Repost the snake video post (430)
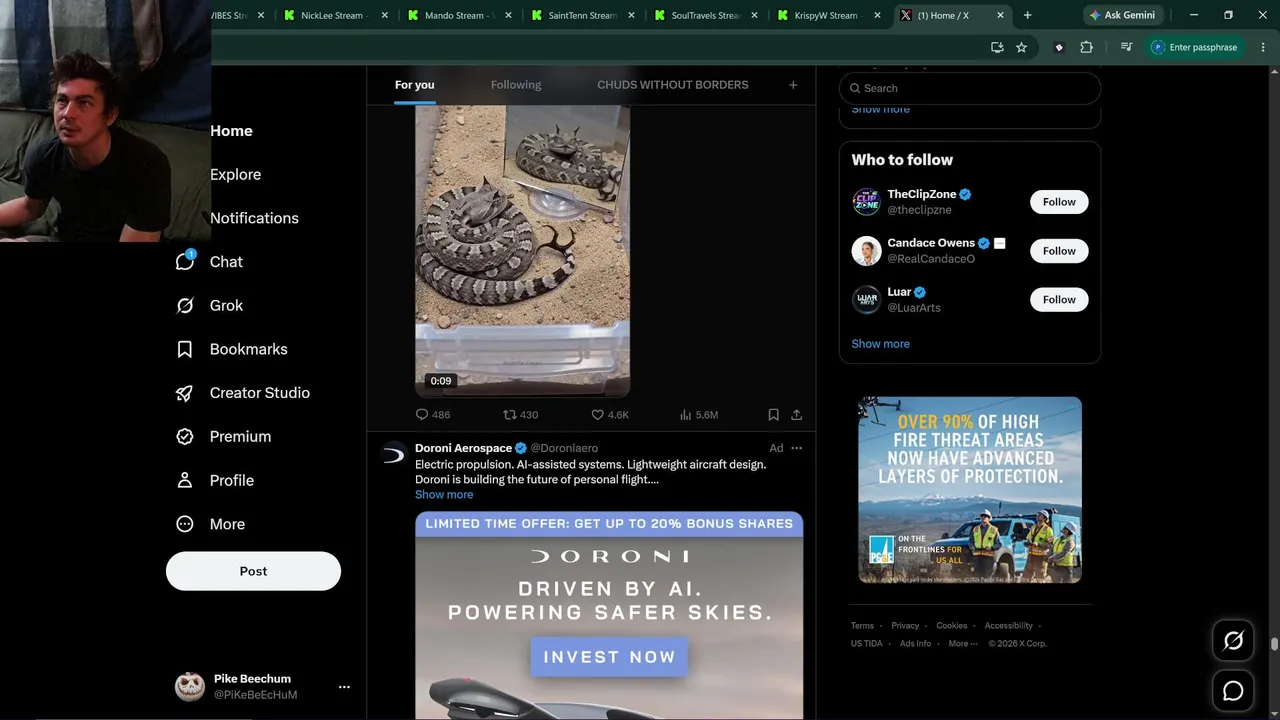1280x720 pixels. tap(520, 414)
